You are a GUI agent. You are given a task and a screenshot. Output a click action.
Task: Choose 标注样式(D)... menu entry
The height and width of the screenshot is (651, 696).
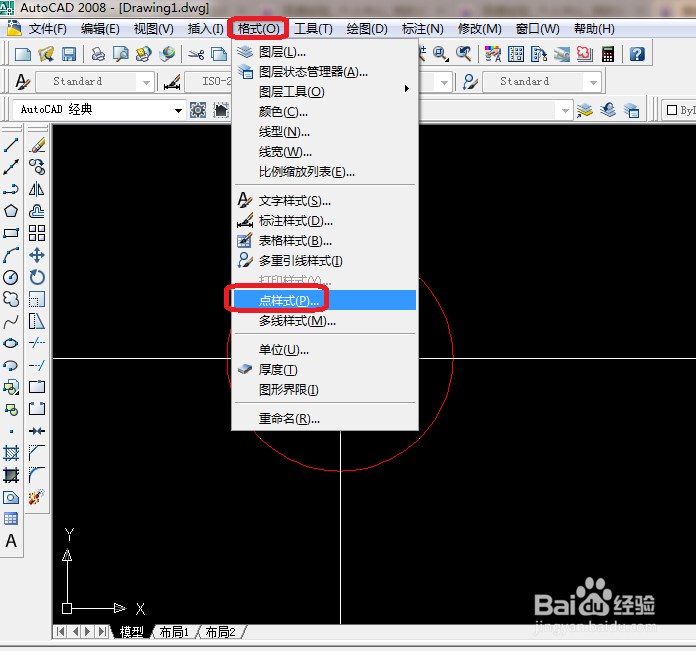pos(325,221)
